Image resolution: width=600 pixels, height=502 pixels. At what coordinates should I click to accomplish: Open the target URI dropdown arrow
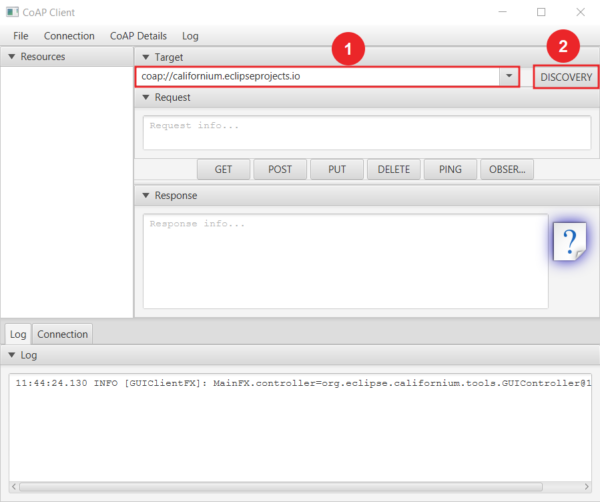pyautogui.click(x=509, y=77)
